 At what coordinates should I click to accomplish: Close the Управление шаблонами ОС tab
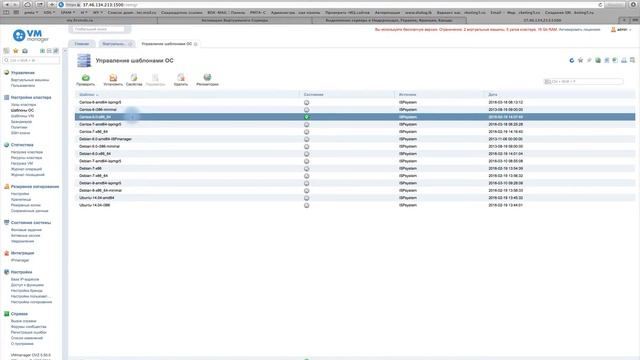pyautogui.click(x=196, y=44)
